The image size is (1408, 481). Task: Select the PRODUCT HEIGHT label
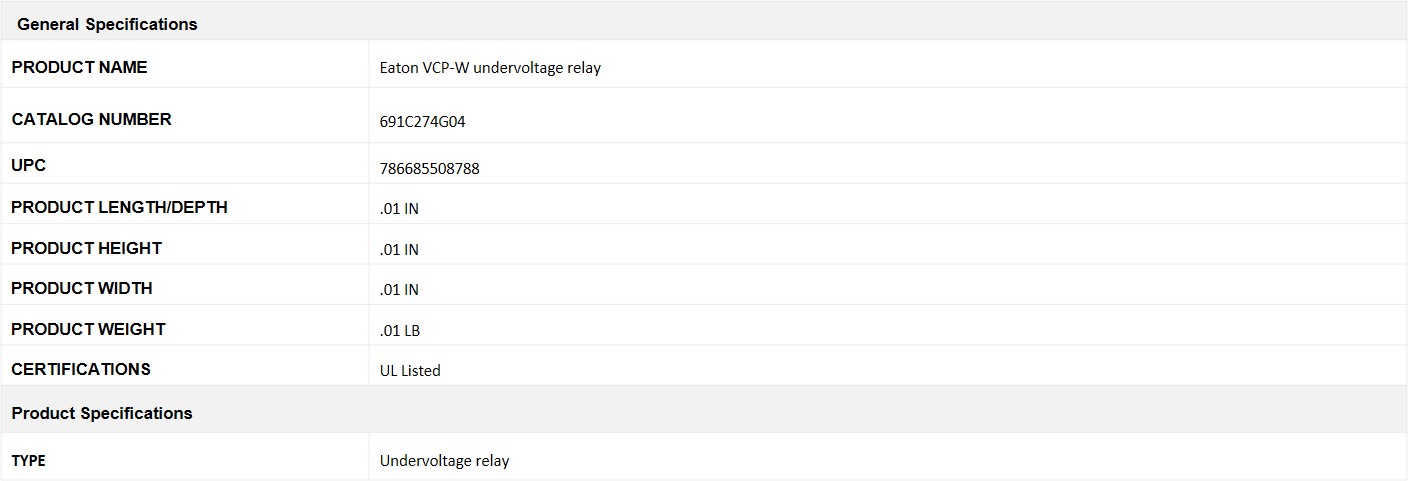tap(86, 248)
